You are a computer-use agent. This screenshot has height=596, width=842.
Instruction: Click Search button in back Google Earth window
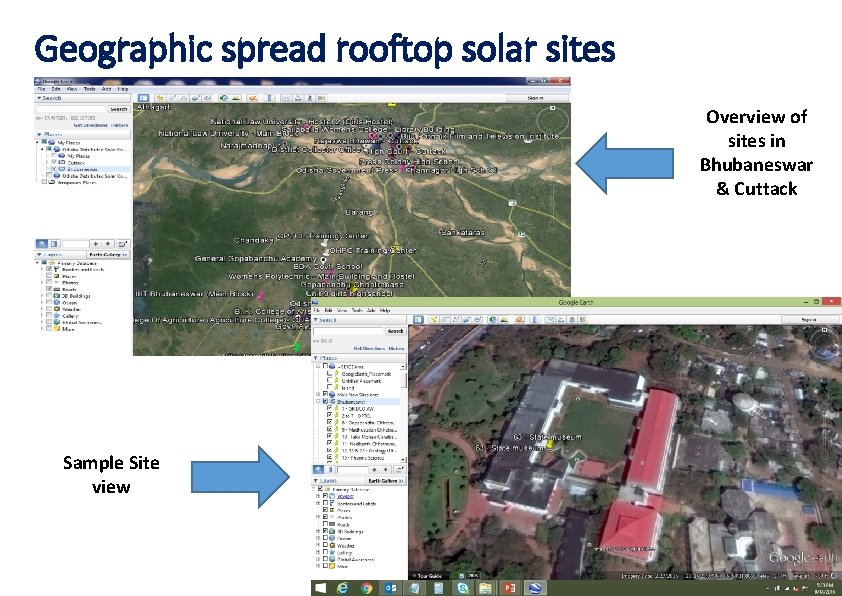[x=119, y=109]
